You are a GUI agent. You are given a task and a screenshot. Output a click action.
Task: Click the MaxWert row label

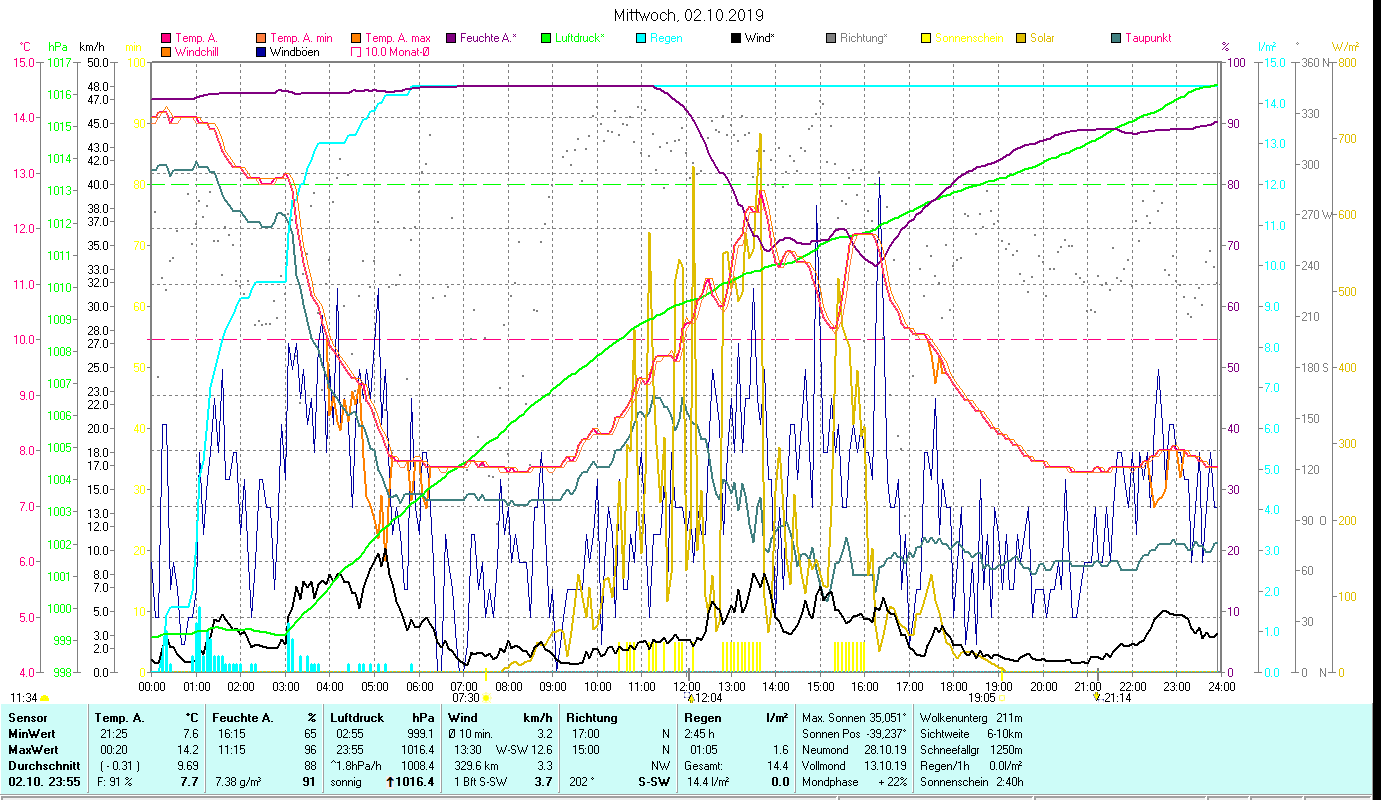pyautogui.click(x=33, y=750)
